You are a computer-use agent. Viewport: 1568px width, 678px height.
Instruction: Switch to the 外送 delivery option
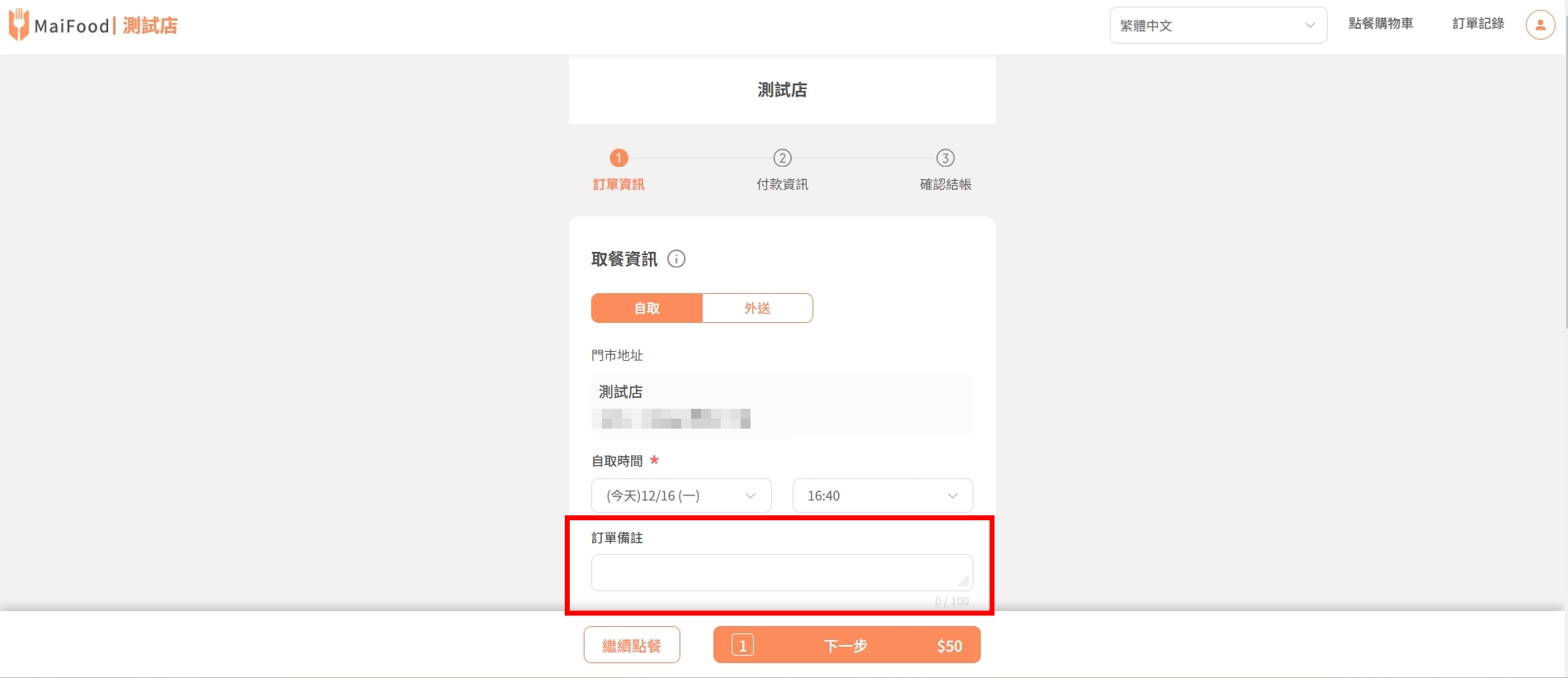point(757,308)
